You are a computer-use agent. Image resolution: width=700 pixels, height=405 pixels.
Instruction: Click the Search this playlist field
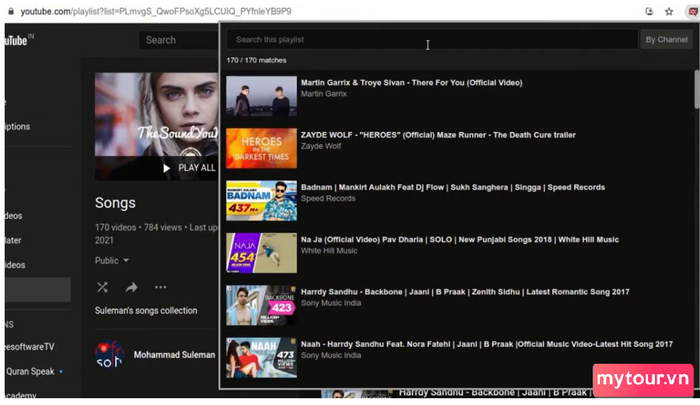tap(432, 39)
